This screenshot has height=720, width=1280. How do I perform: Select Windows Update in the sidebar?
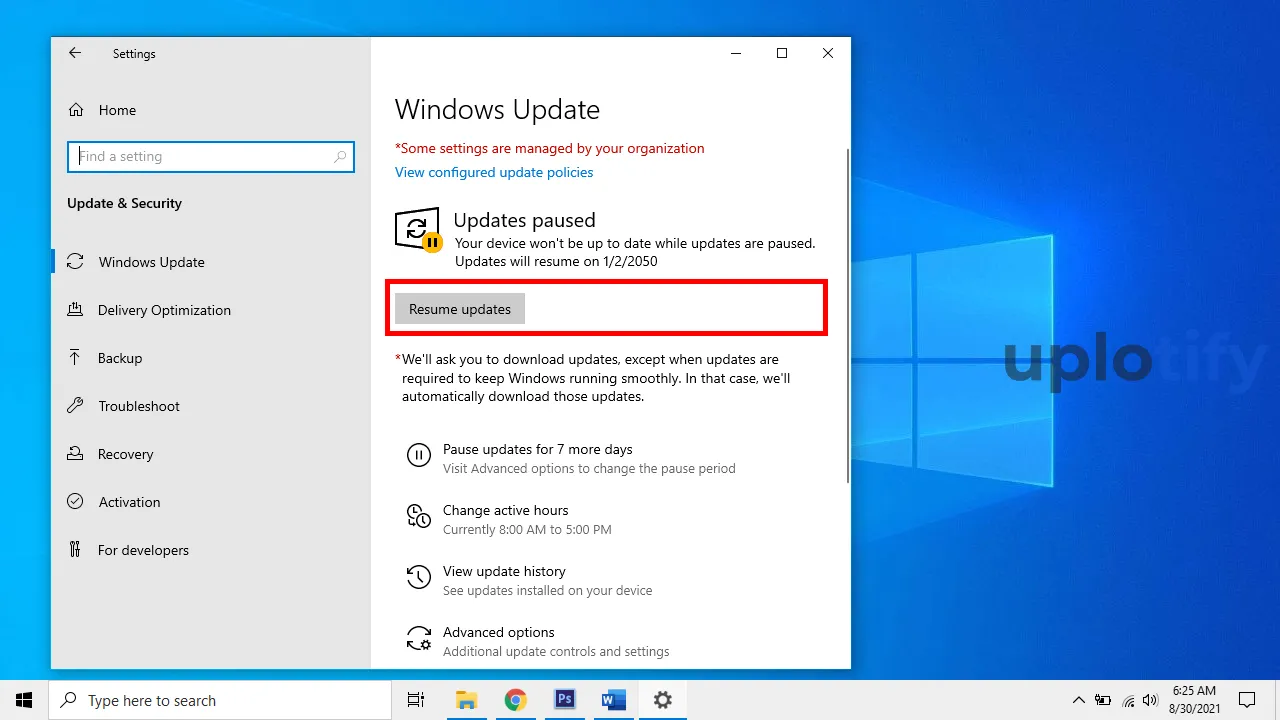151,262
